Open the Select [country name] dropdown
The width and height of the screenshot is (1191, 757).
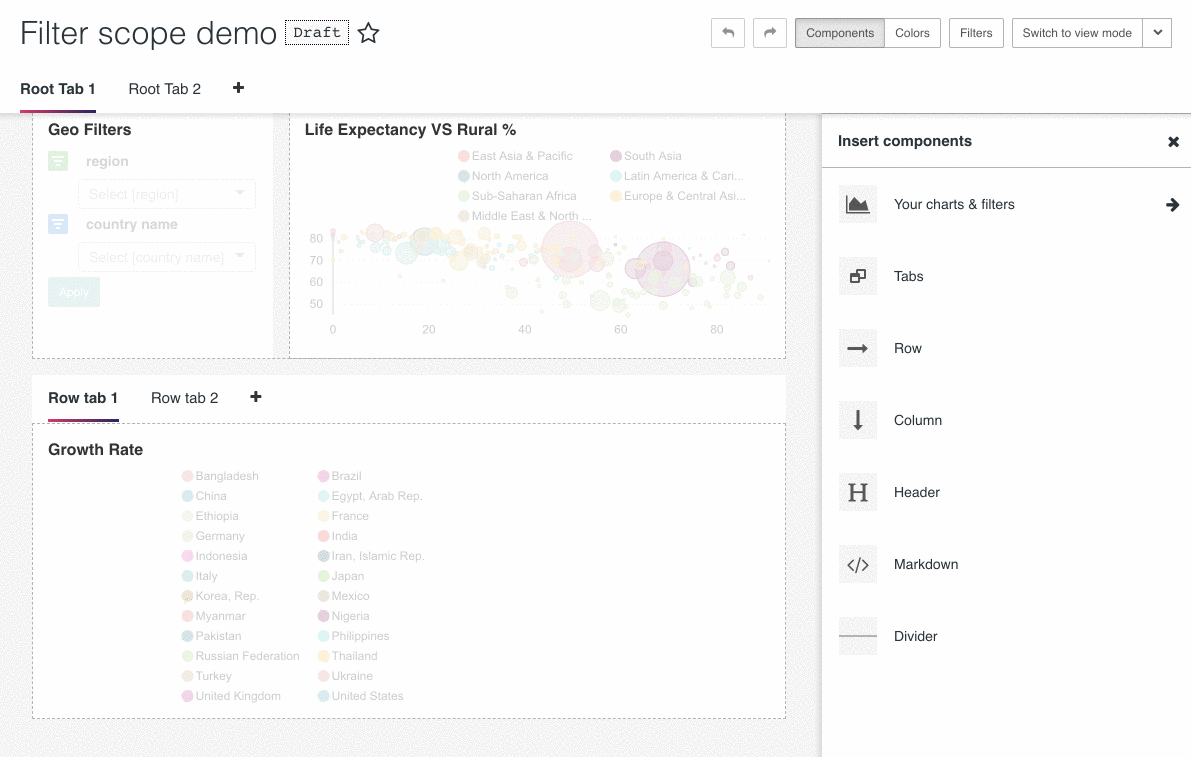point(167,257)
